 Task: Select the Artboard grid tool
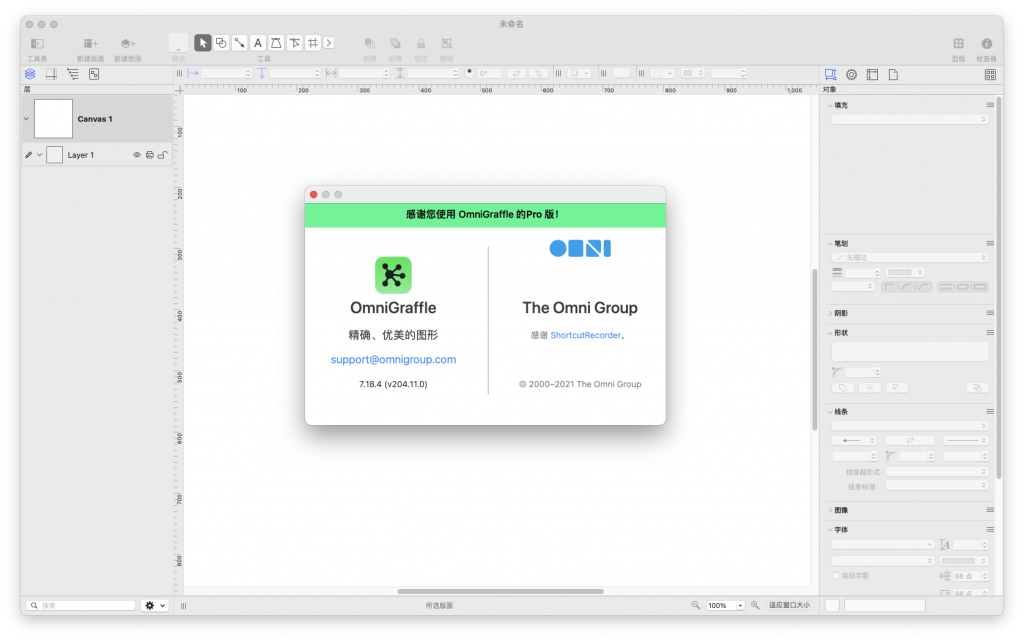(313, 43)
